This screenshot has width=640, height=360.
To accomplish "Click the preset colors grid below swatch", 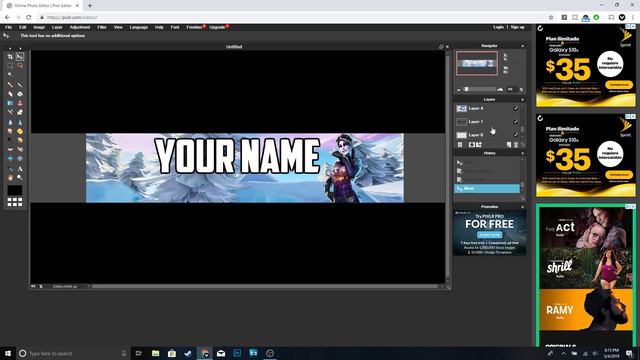I will [15, 202].
